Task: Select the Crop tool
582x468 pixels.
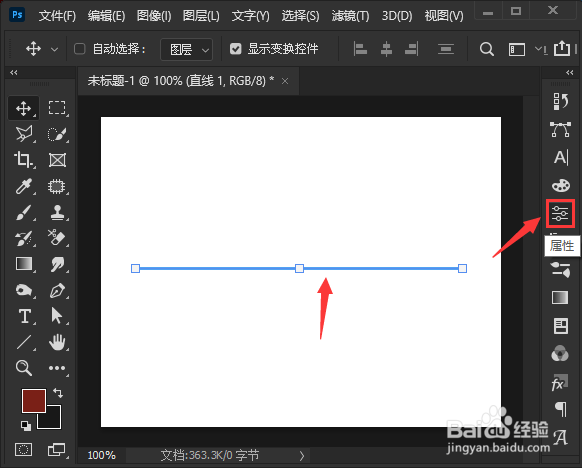Action: point(23,160)
